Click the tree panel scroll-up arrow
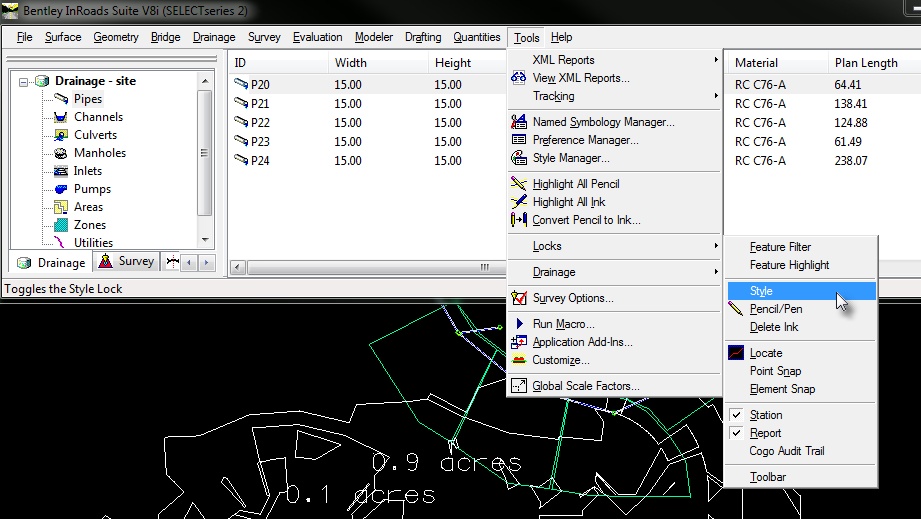This screenshot has height=519, width=921. tap(204, 81)
